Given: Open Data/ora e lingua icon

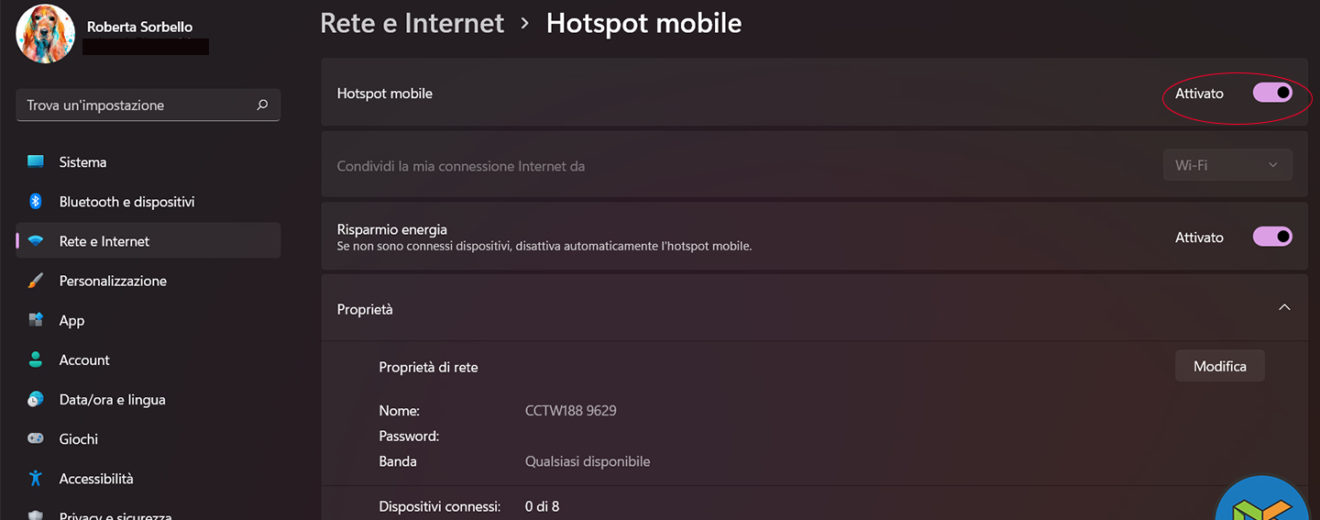Looking at the screenshot, I should [x=36, y=400].
